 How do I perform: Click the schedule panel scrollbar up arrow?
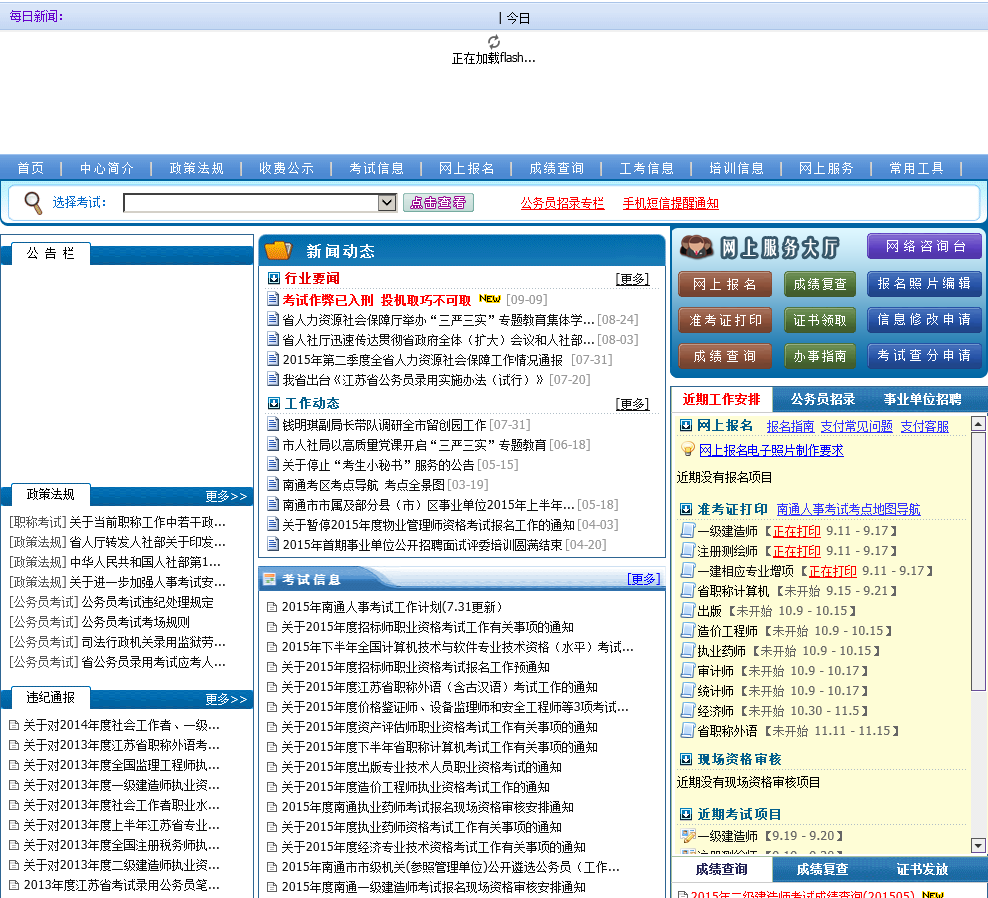tap(978, 424)
